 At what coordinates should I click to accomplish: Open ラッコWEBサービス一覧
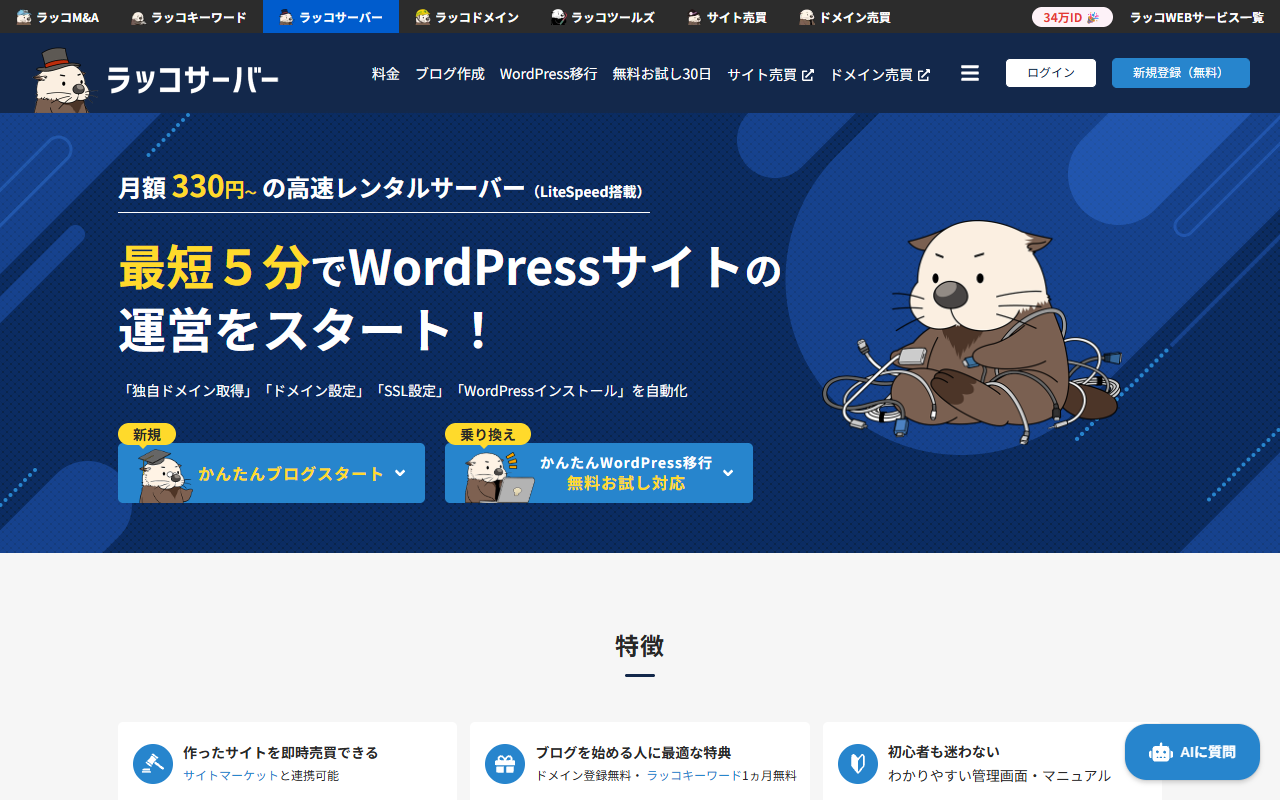(1196, 17)
